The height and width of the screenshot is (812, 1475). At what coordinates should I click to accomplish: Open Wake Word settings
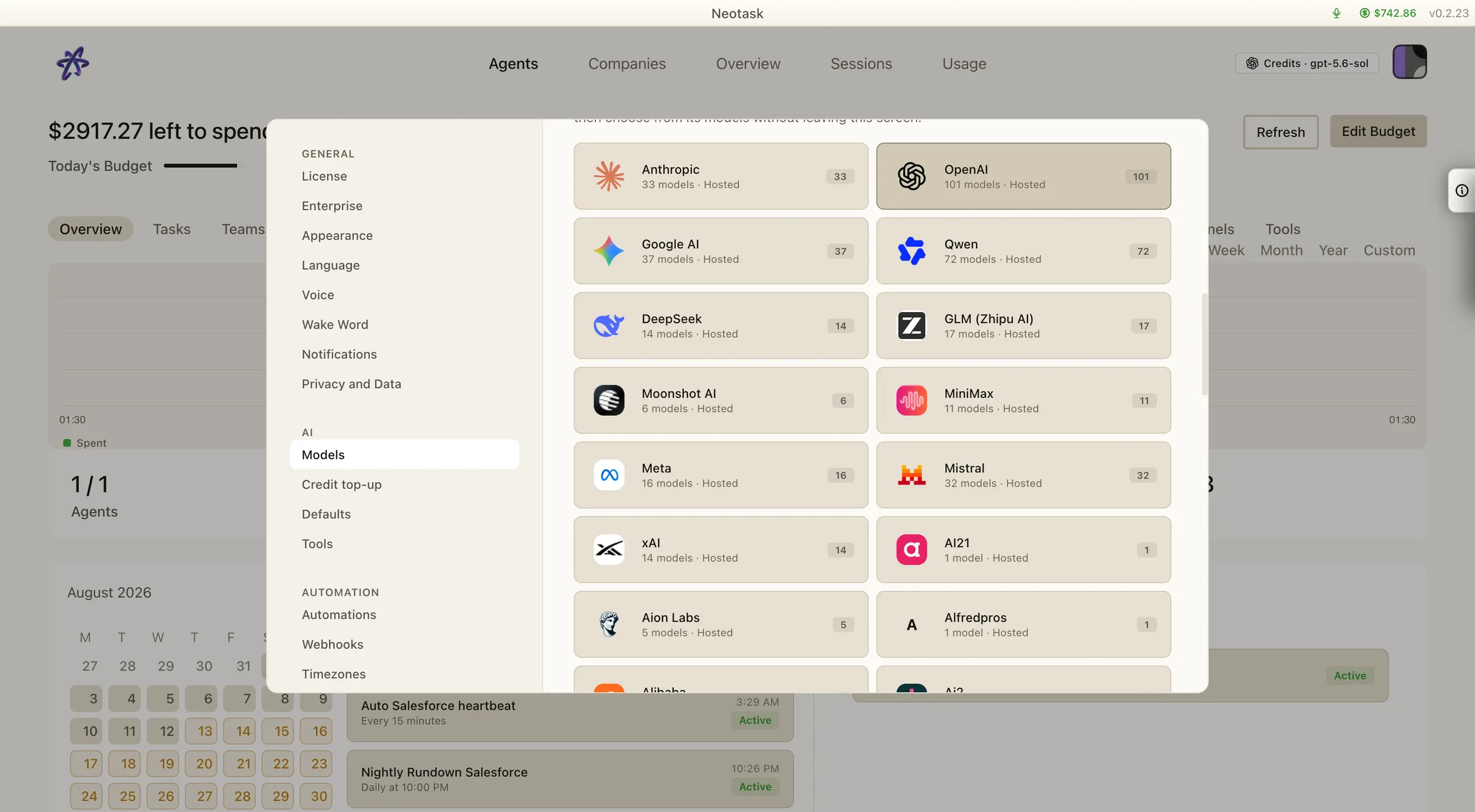click(404, 324)
